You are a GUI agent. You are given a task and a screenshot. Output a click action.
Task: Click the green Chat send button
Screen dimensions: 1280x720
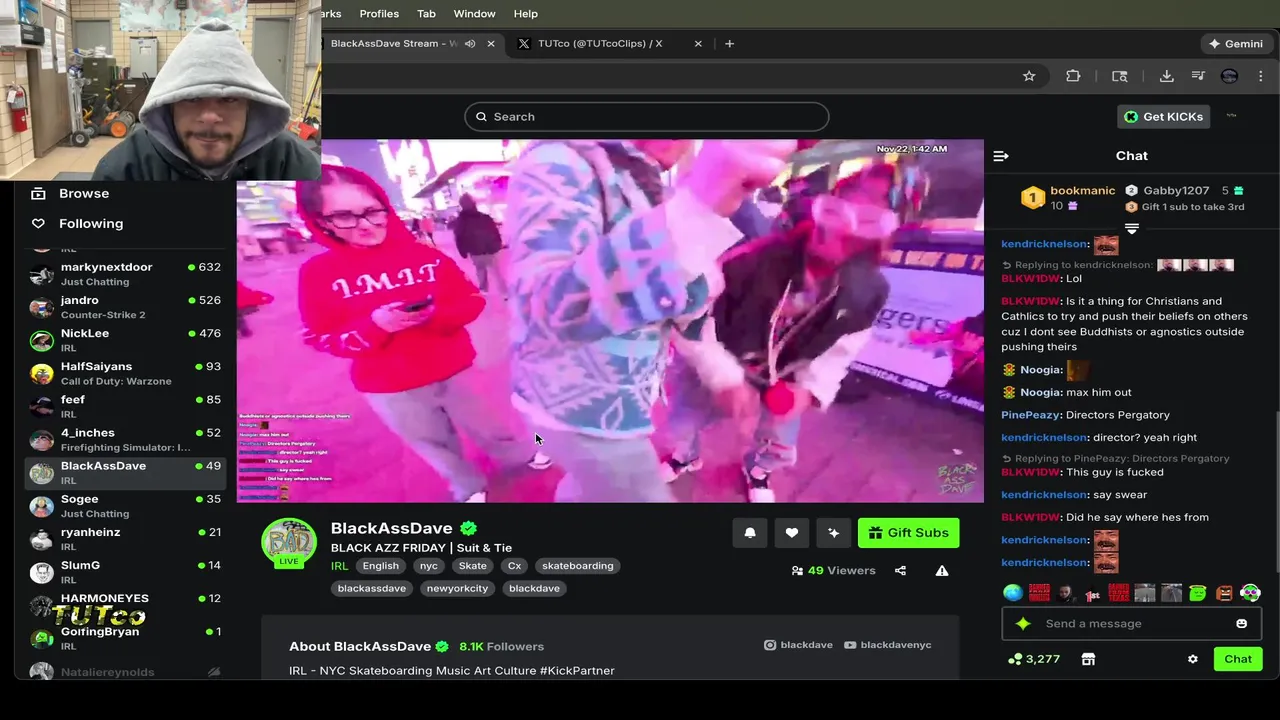point(1238,659)
